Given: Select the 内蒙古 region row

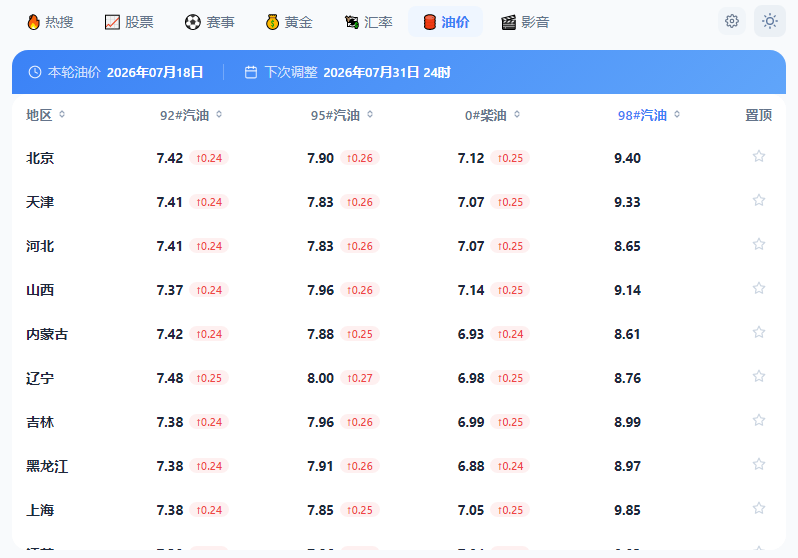Looking at the screenshot, I should tap(399, 334).
